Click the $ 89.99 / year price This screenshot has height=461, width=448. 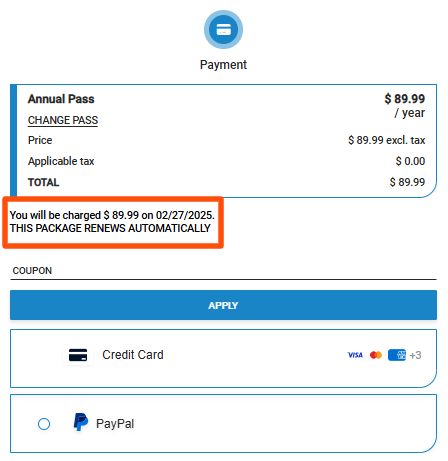[405, 106]
